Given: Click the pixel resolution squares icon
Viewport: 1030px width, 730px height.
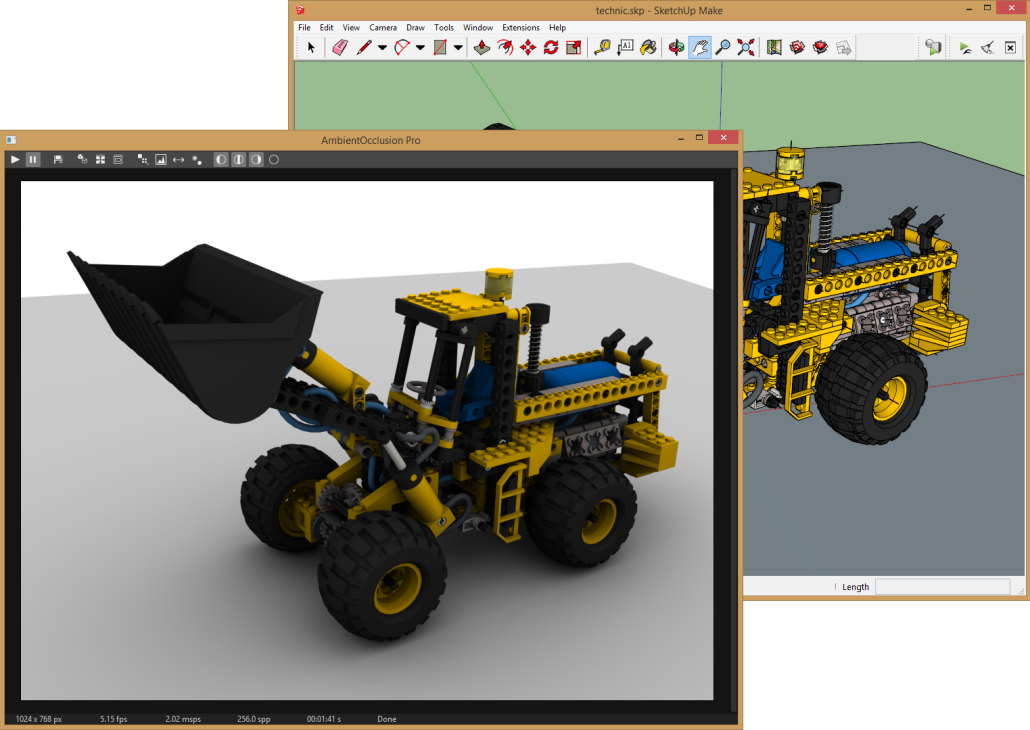Looking at the screenshot, I should click(x=143, y=160).
